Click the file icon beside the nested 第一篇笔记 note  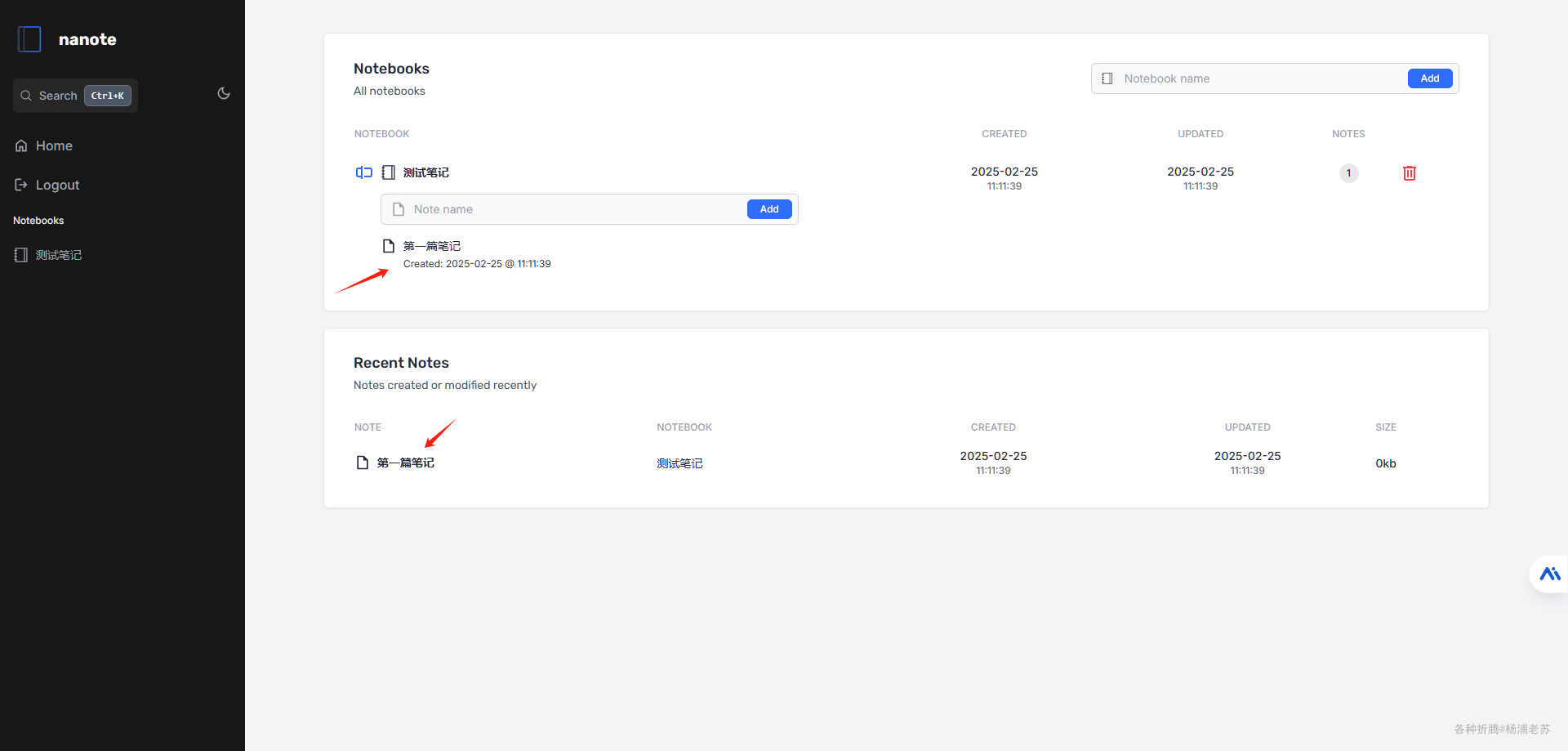pos(389,246)
